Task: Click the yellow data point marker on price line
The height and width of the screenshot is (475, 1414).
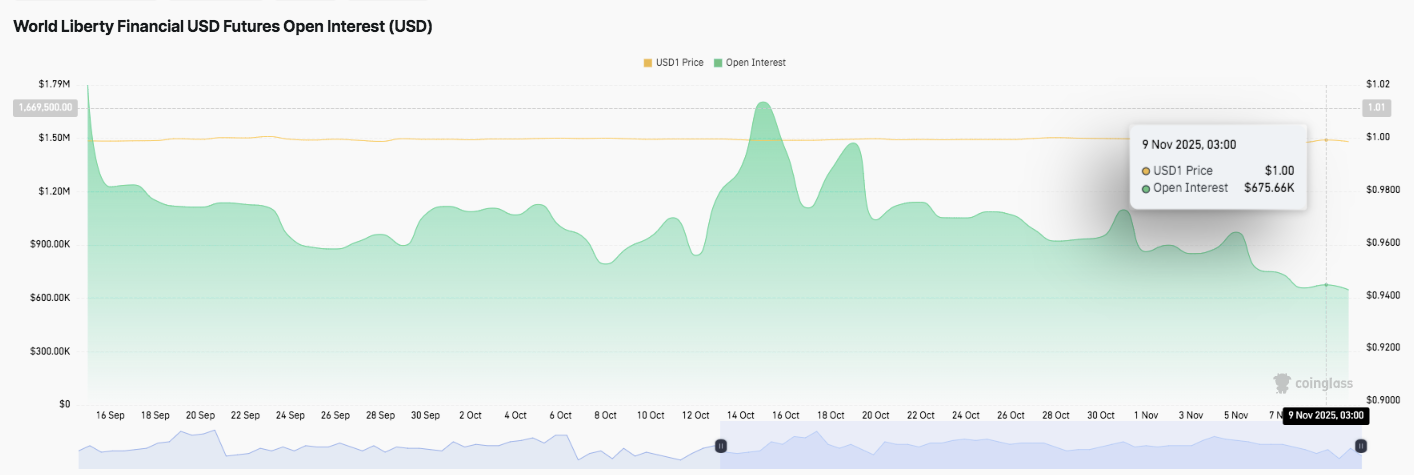Action: pyautogui.click(x=1326, y=140)
